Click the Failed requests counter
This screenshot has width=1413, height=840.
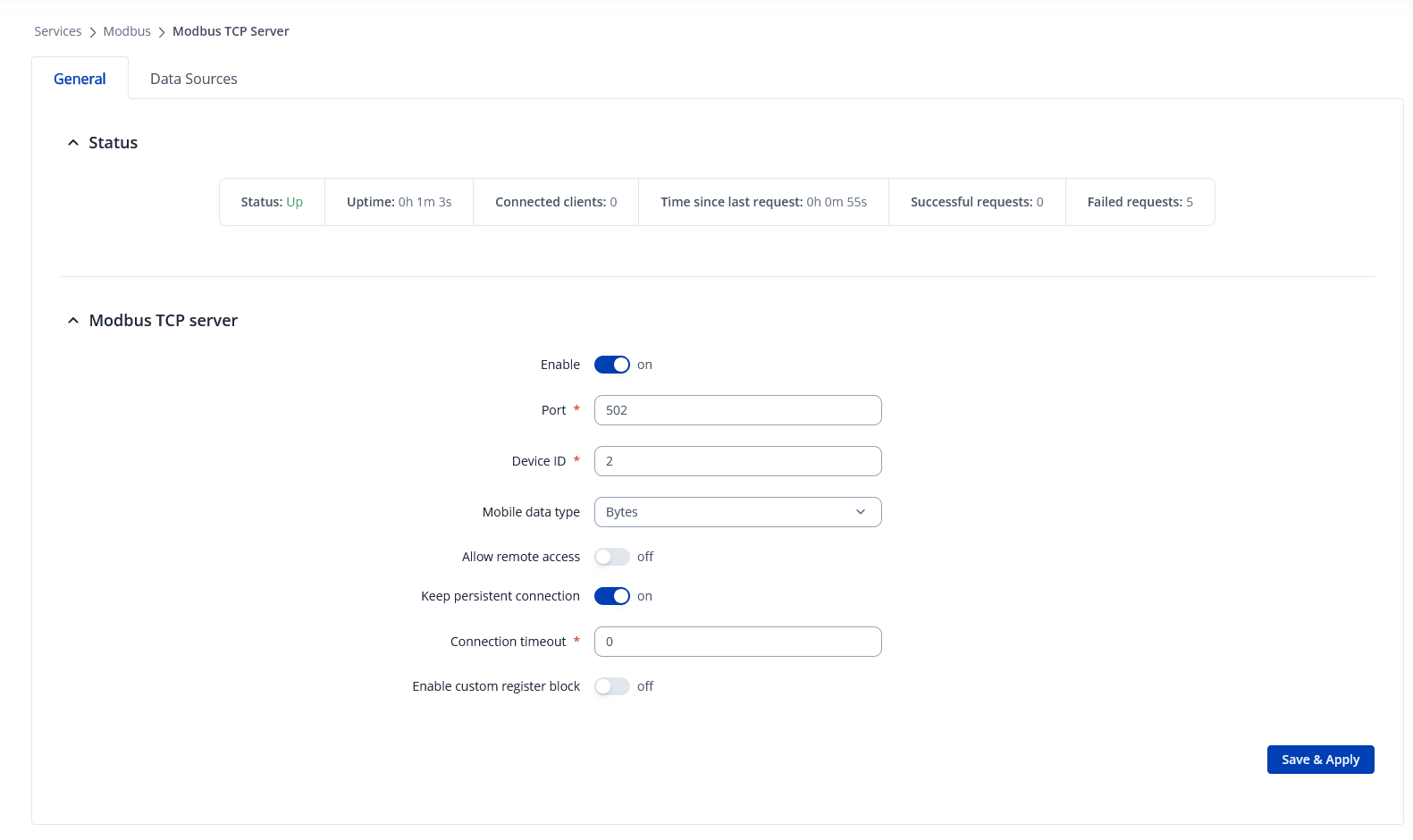click(1140, 202)
